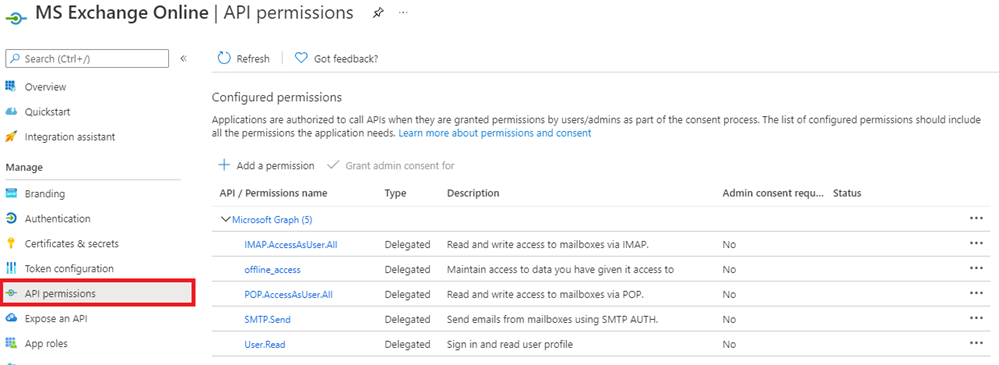Click the Expose an API cloud icon
Viewport: 999px width, 365px height.
10,318
